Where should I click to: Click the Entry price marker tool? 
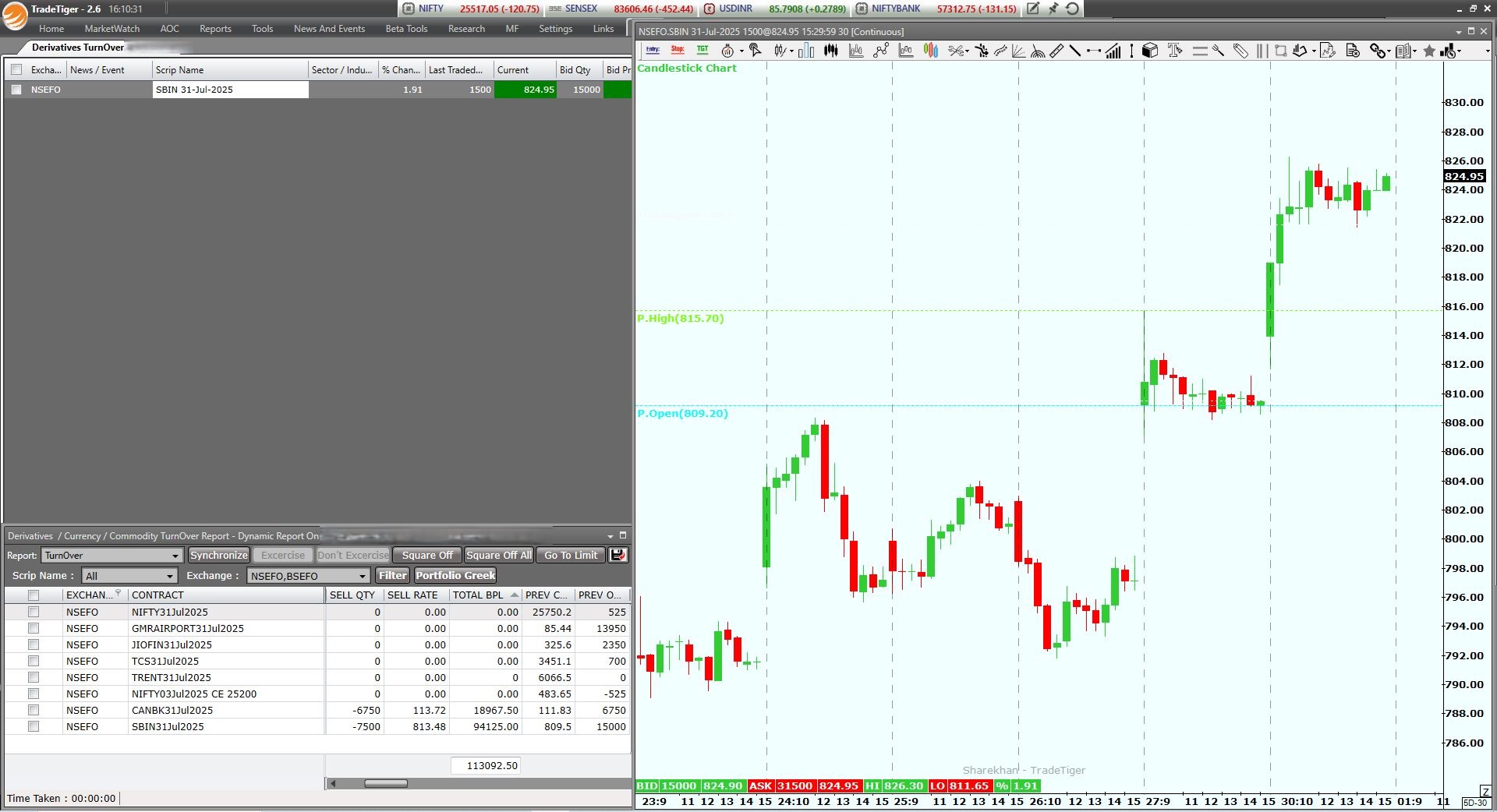coord(653,51)
